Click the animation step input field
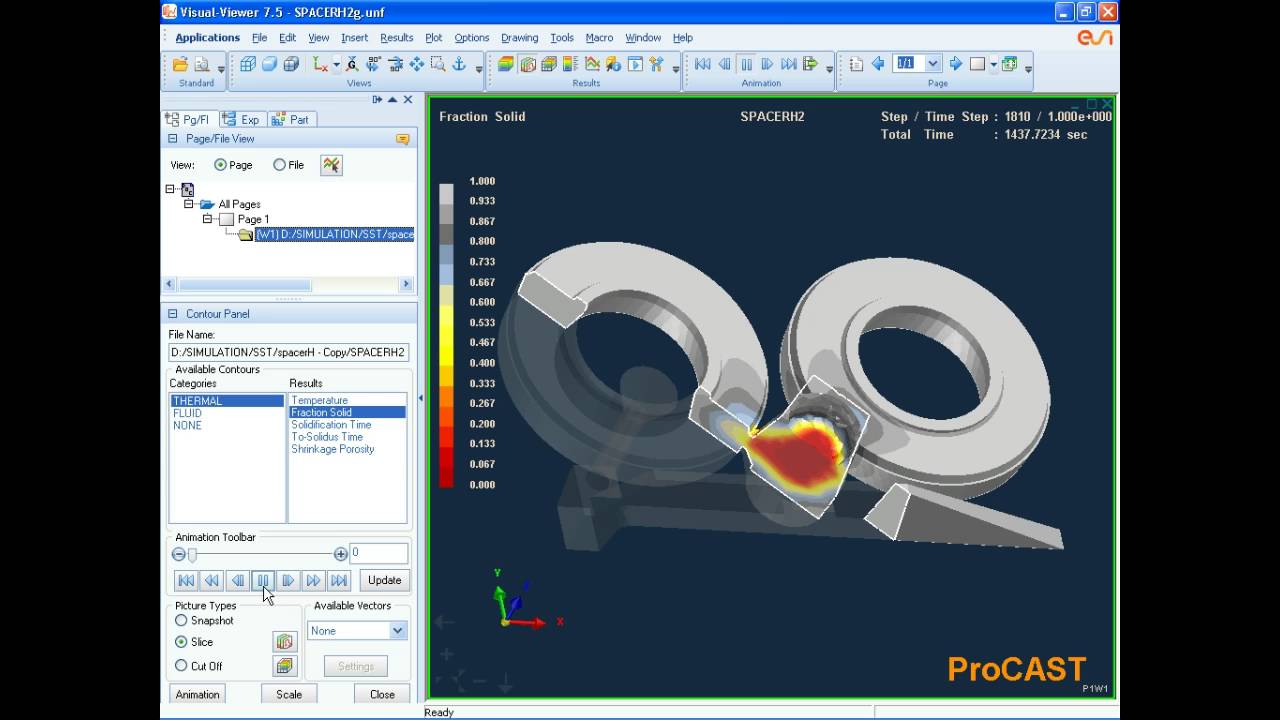The height and width of the screenshot is (720, 1280). 379,553
